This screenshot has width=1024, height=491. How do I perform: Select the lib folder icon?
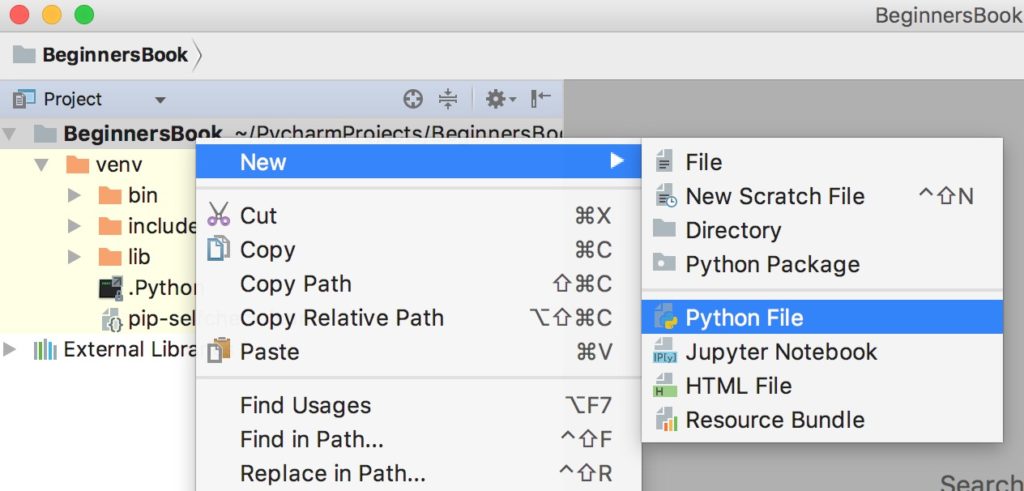click(x=110, y=257)
